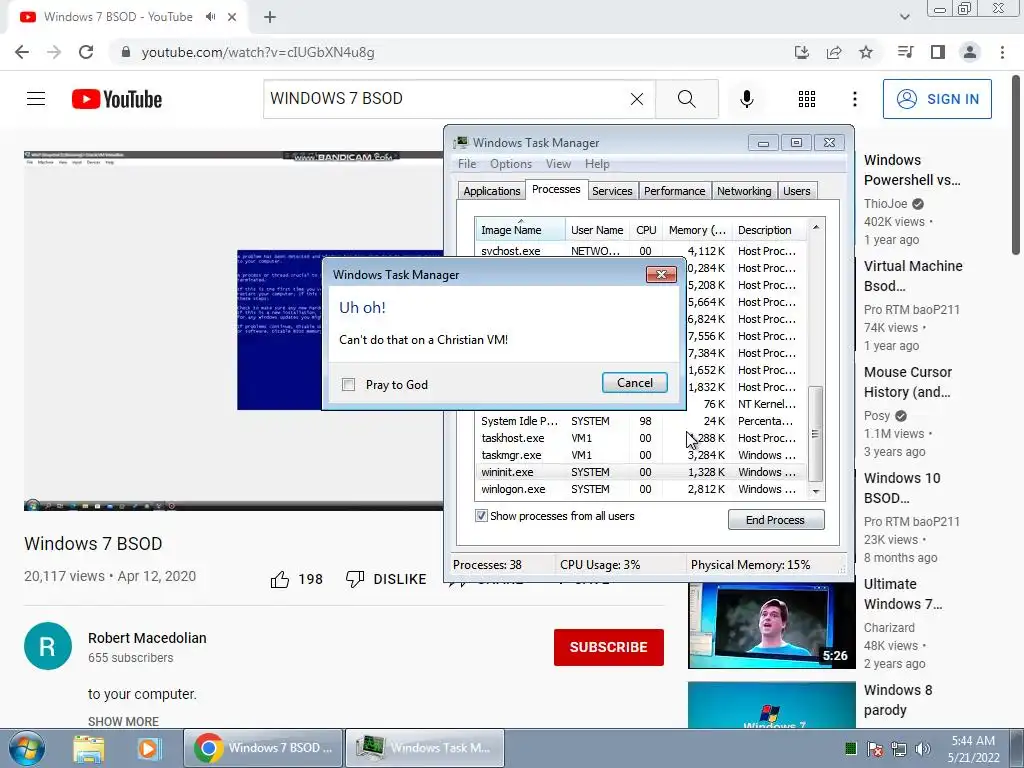Select the winlogon.exe process row
Image resolution: width=1024 pixels, height=768 pixels.
tap(640, 489)
